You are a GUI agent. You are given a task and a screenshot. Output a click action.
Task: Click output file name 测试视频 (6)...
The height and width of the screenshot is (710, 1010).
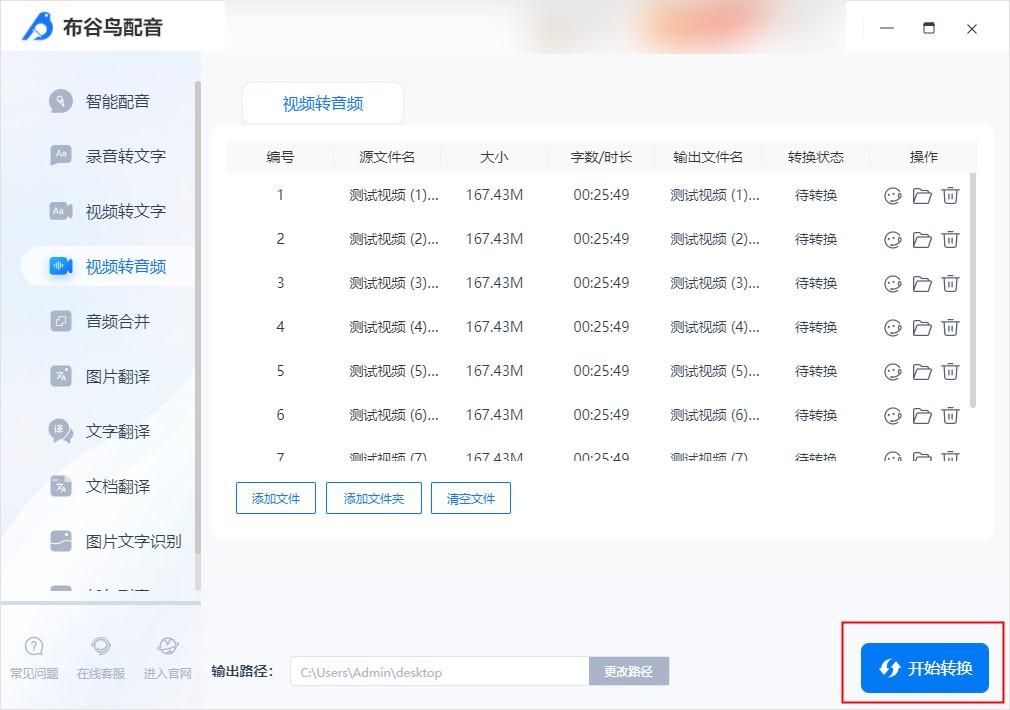(714, 415)
